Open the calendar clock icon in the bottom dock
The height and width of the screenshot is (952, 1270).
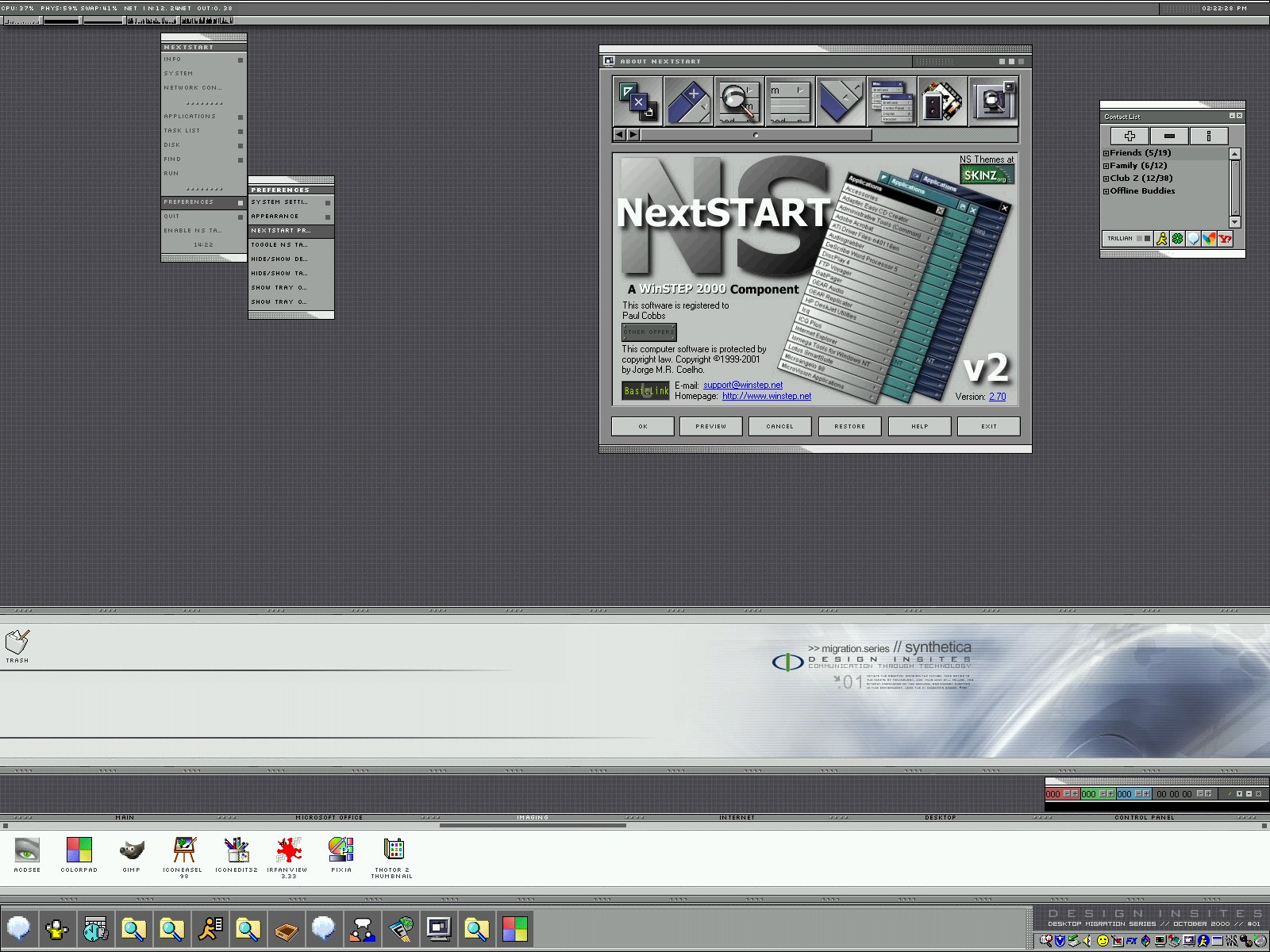click(x=95, y=928)
